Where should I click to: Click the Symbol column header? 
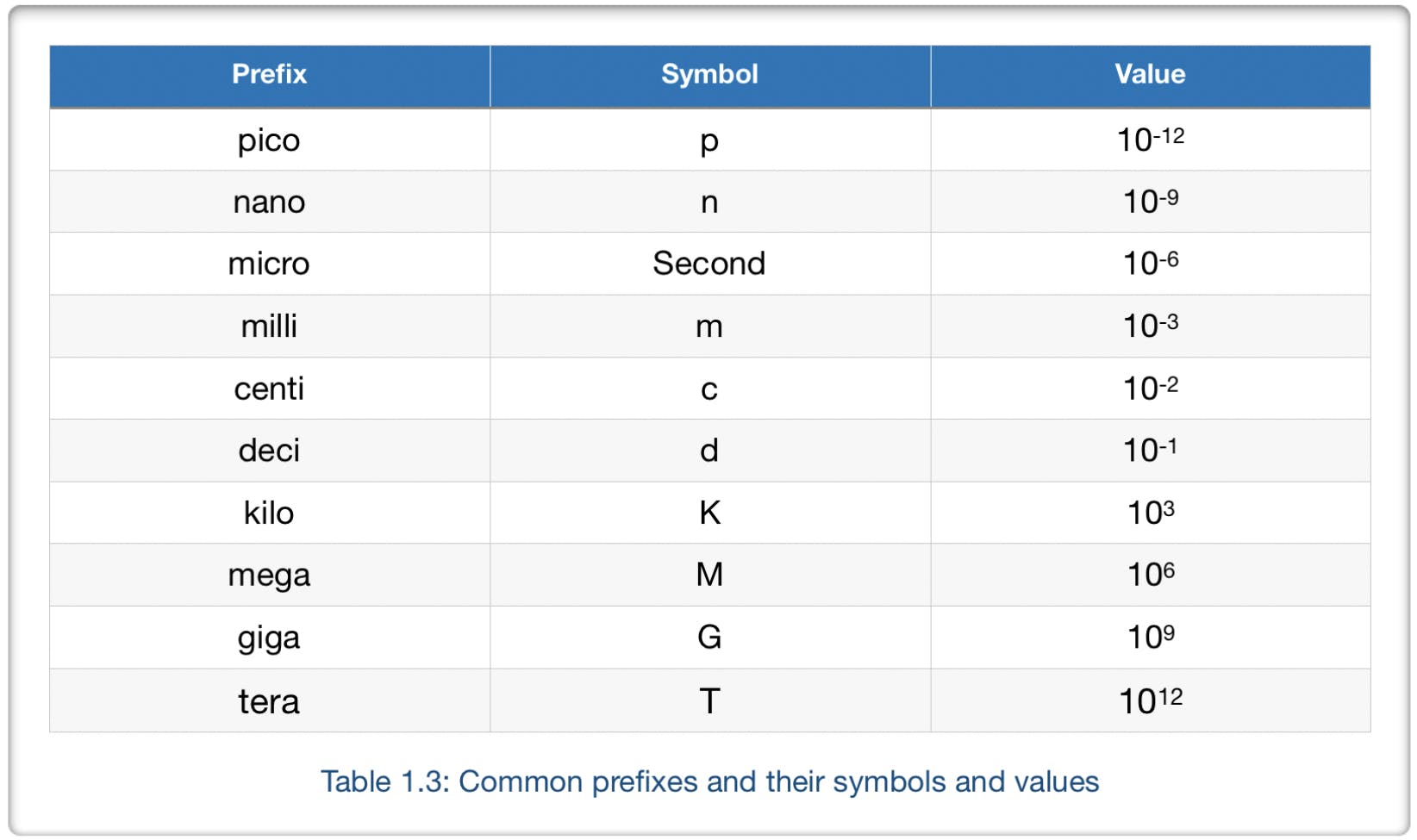point(709,74)
